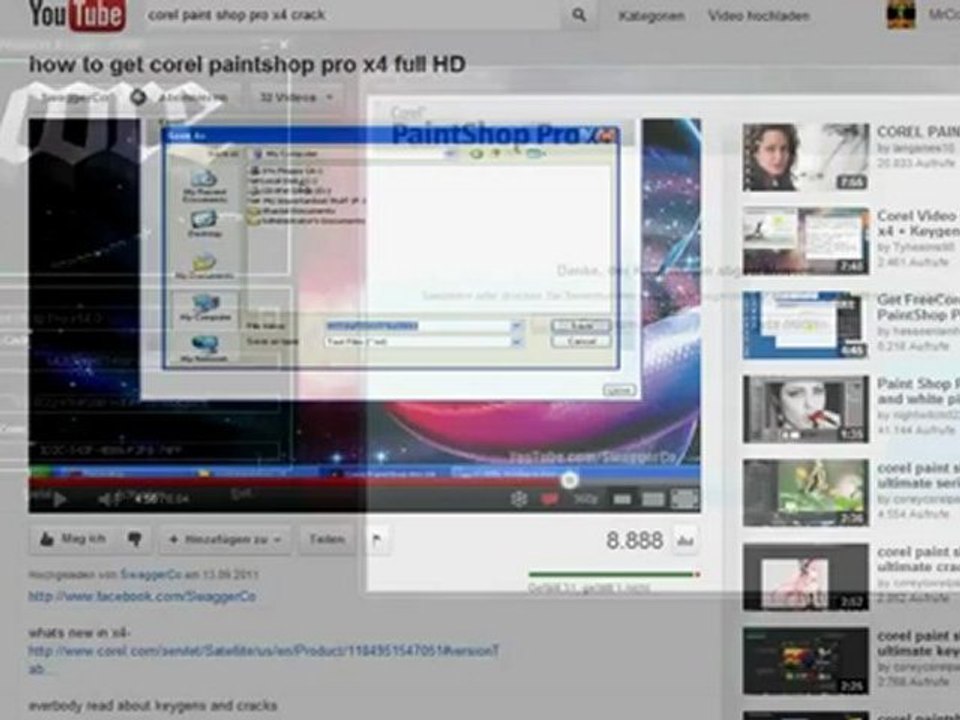Click the magnifier search button
Image resolution: width=960 pixels, height=720 pixels.
tap(579, 15)
